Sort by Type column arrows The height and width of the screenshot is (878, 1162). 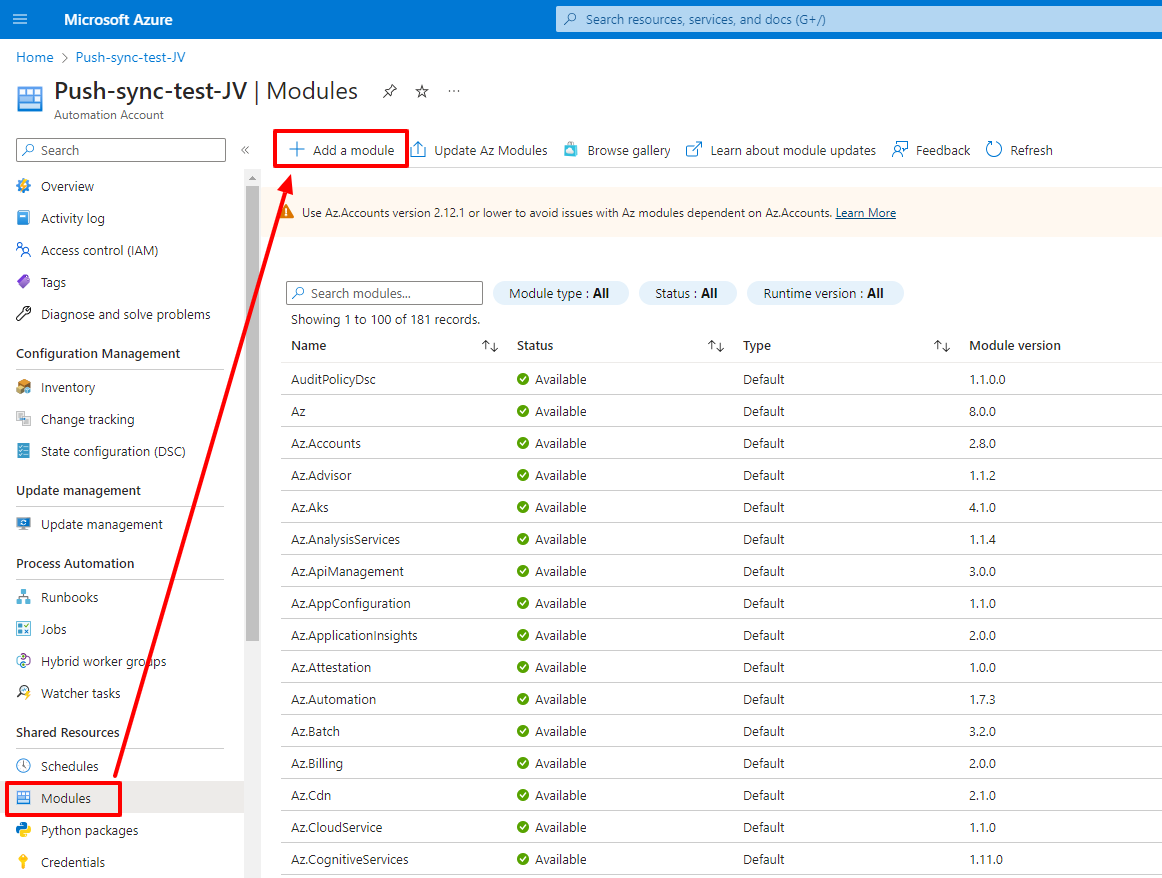(x=942, y=346)
